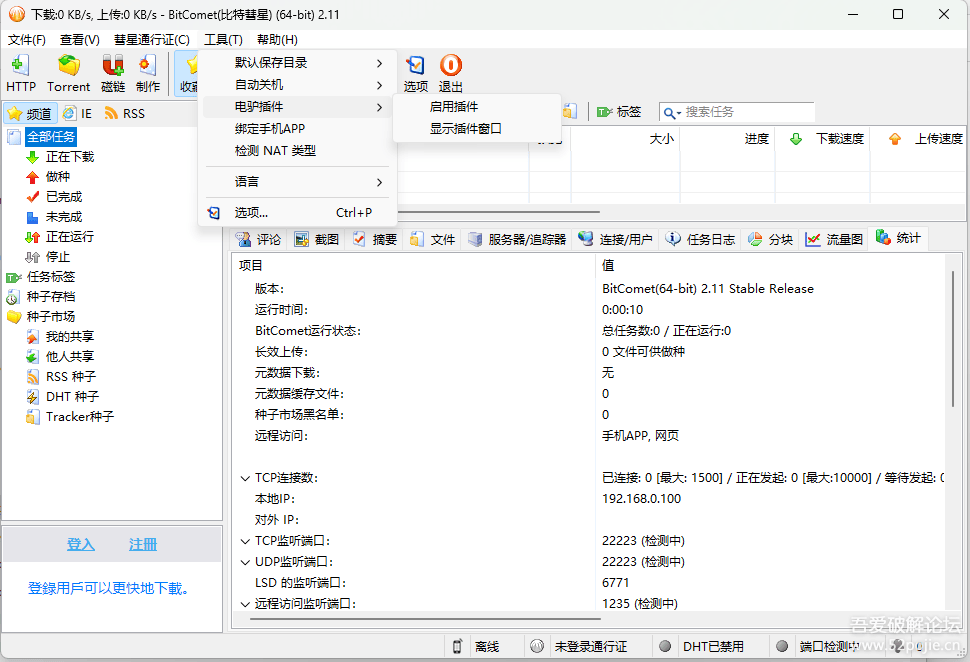Click the 制作 make torrent toolbar icon

pyautogui.click(x=148, y=73)
